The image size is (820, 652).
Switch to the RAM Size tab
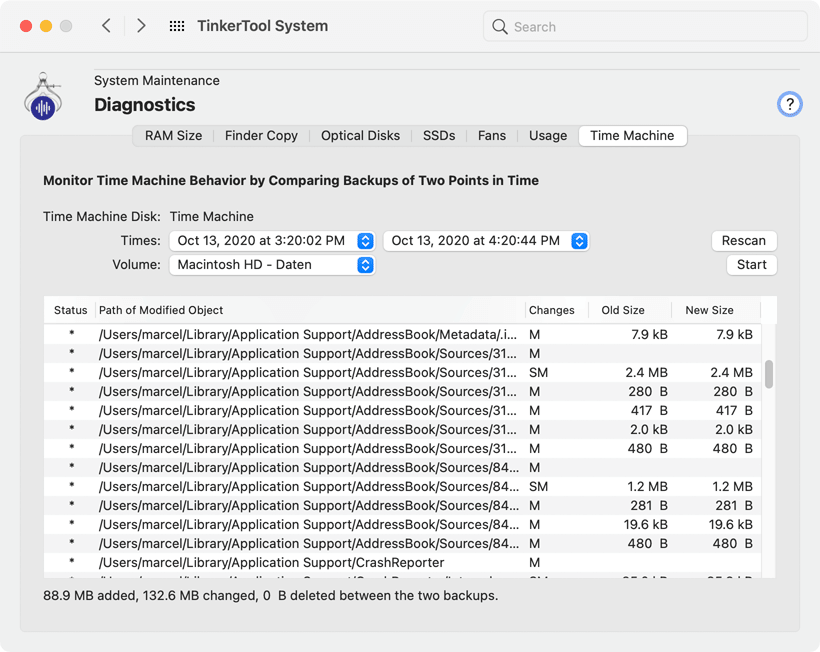pyautogui.click(x=173, y=136)
